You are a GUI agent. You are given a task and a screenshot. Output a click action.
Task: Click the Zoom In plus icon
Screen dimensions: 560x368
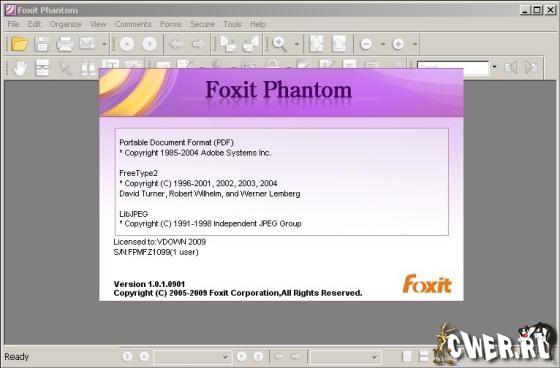coord(398,44)
